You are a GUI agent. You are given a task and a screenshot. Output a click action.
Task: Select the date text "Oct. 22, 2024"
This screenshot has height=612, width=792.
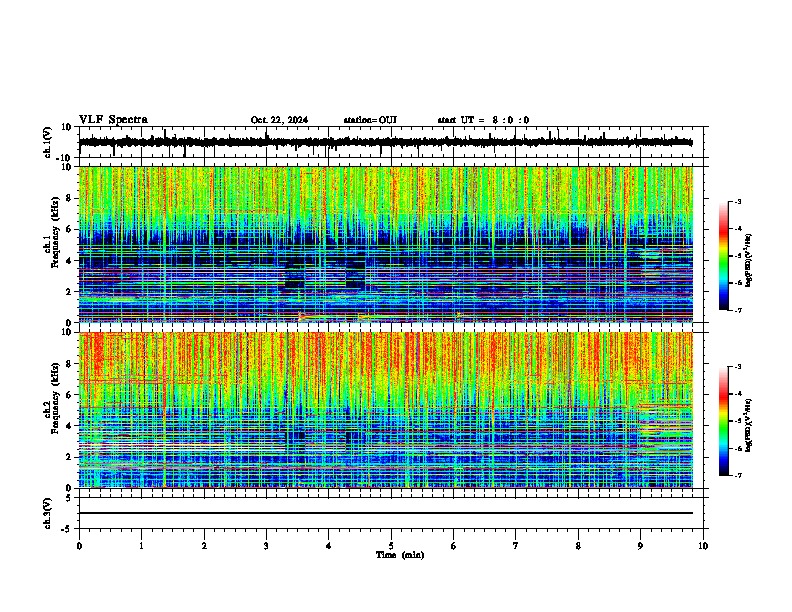pyautogui.click(x=279, y=120)
